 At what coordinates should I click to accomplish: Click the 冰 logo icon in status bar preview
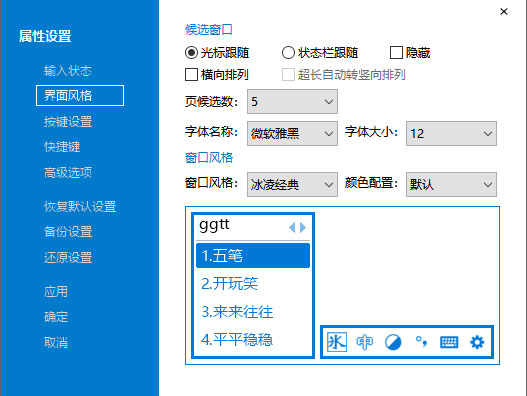(337, 342)
